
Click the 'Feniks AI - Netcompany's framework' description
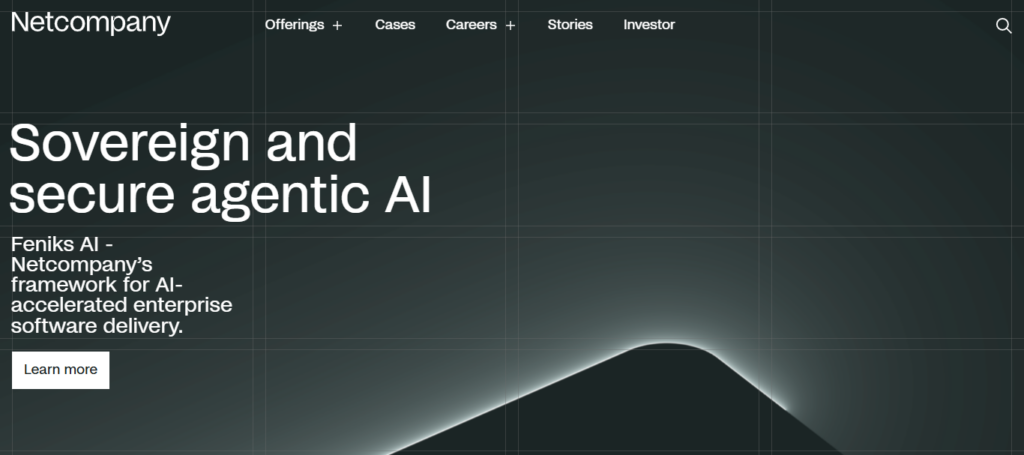pos(121,285)
